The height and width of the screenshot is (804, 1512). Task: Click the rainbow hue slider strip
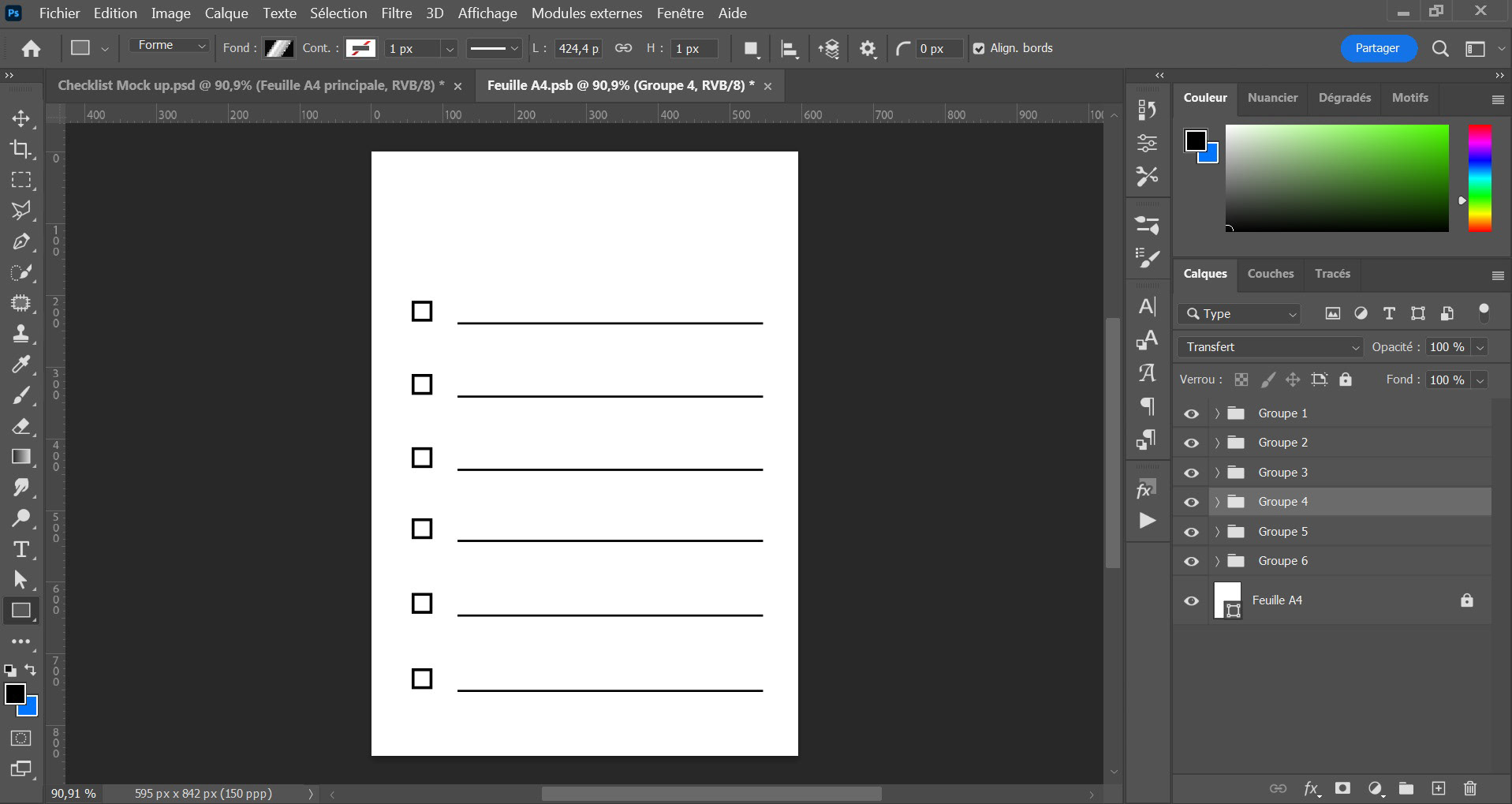(1480, 178)
